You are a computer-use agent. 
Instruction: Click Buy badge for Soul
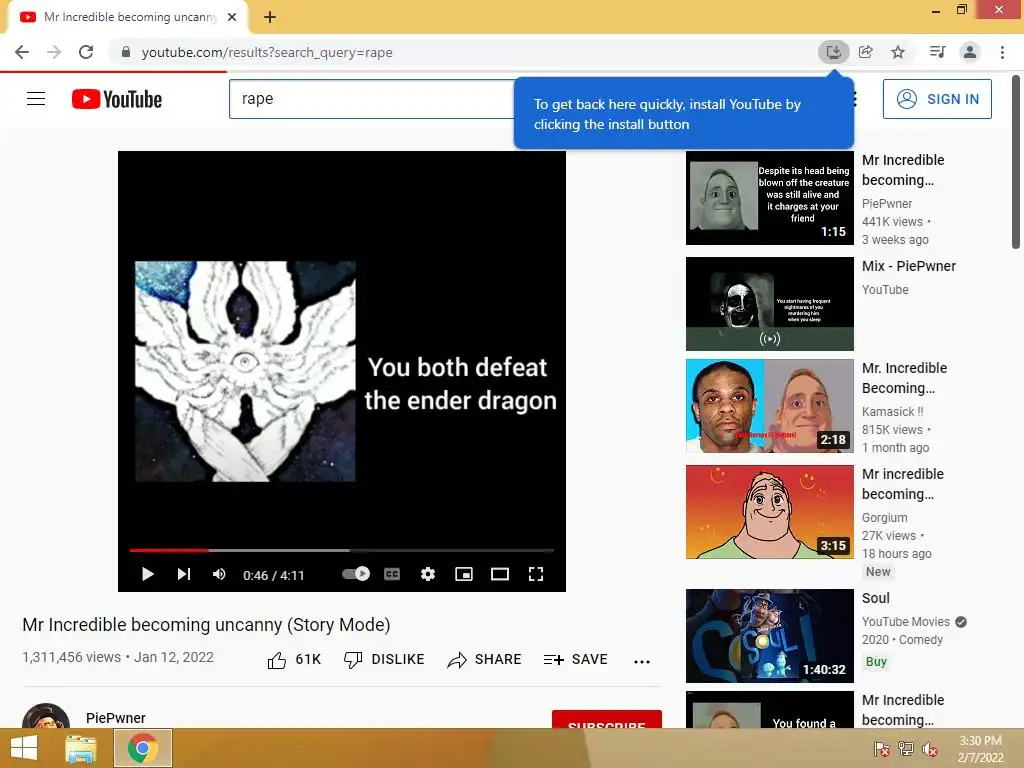tap(876, 662)
